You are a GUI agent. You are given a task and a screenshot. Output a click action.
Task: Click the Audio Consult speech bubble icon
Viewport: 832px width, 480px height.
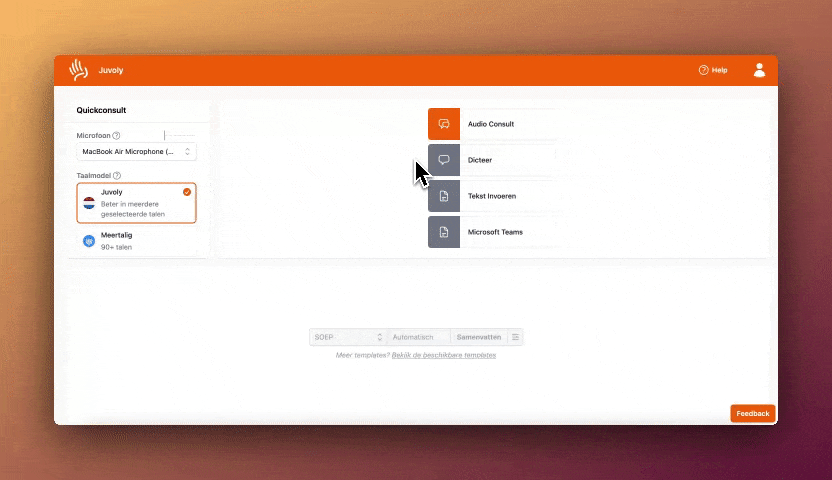click(x=444, y=124)
